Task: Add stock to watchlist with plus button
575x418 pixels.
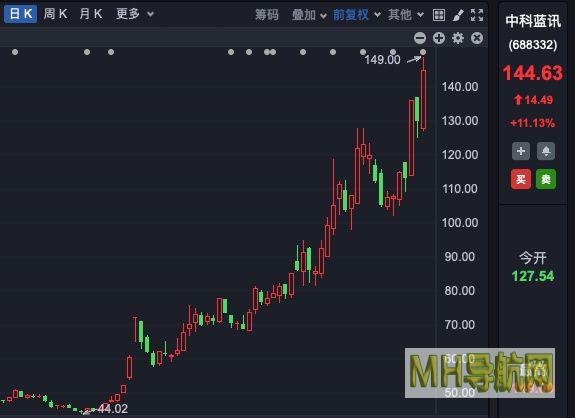Action: tap(521, 151)
